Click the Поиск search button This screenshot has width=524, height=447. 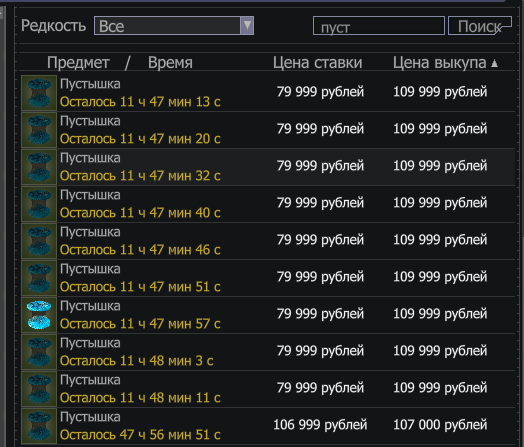click(480, 26)
